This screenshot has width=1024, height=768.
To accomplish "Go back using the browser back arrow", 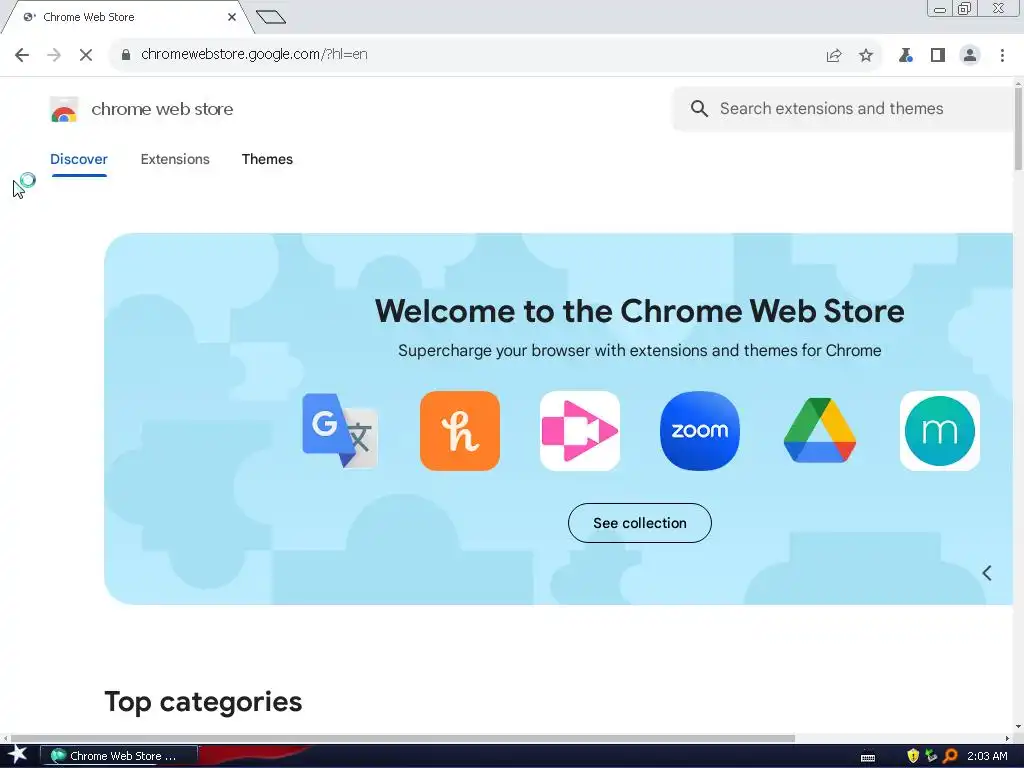I will click(22, 55).
